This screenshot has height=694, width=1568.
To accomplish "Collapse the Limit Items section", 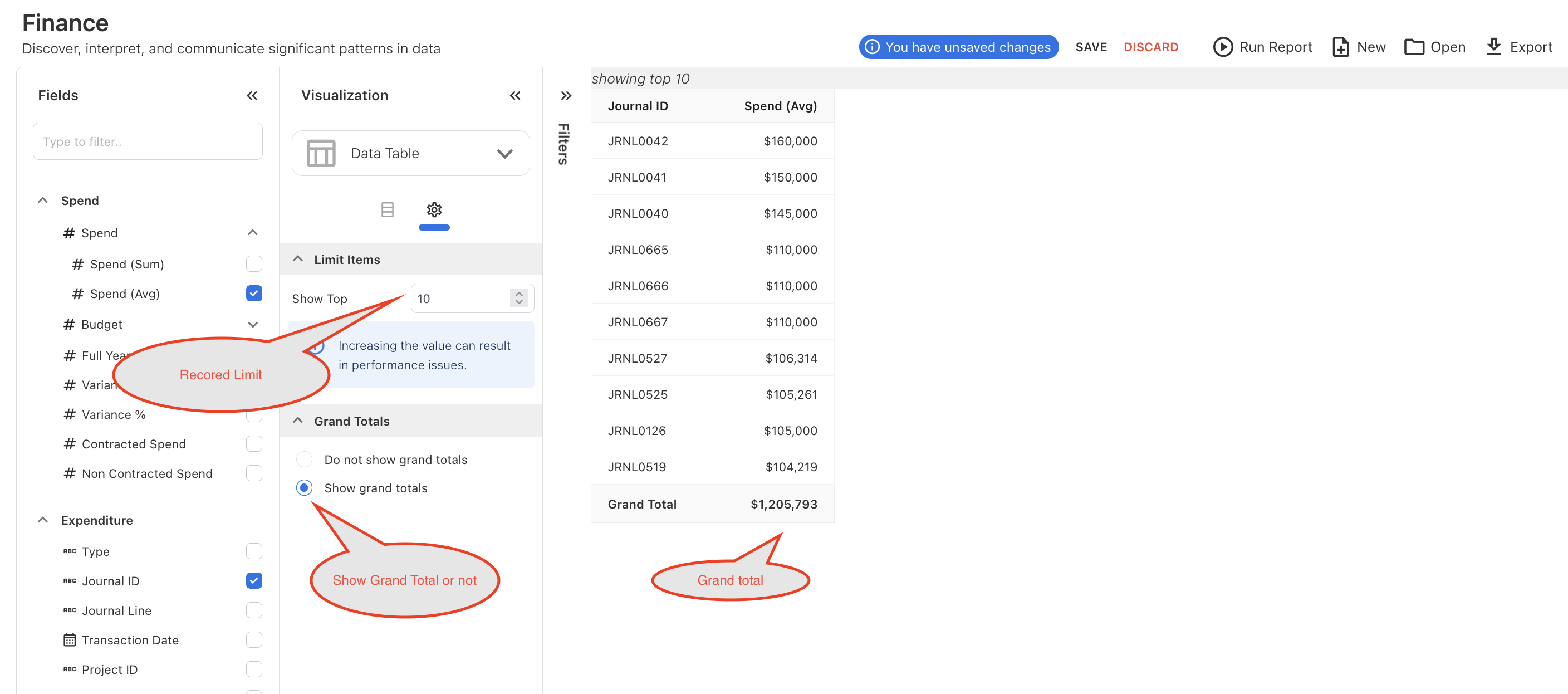I will pos(298,260).
